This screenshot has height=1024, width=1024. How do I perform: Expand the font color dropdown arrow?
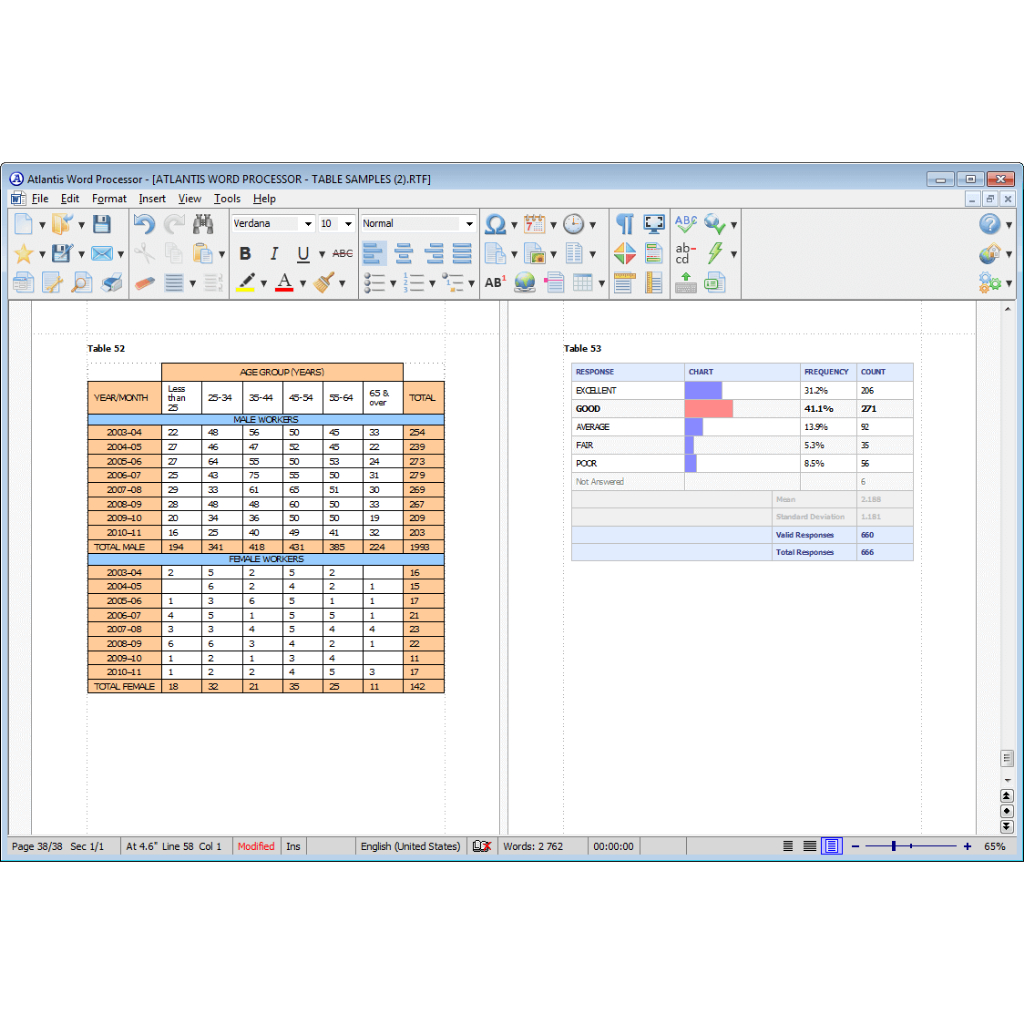click(303, 283)
